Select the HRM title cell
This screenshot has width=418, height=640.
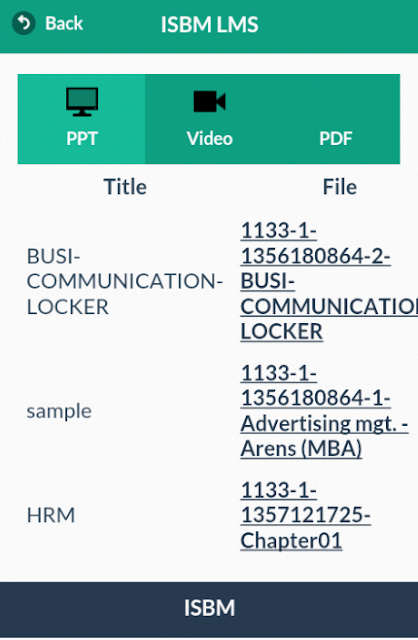point(51,515)
